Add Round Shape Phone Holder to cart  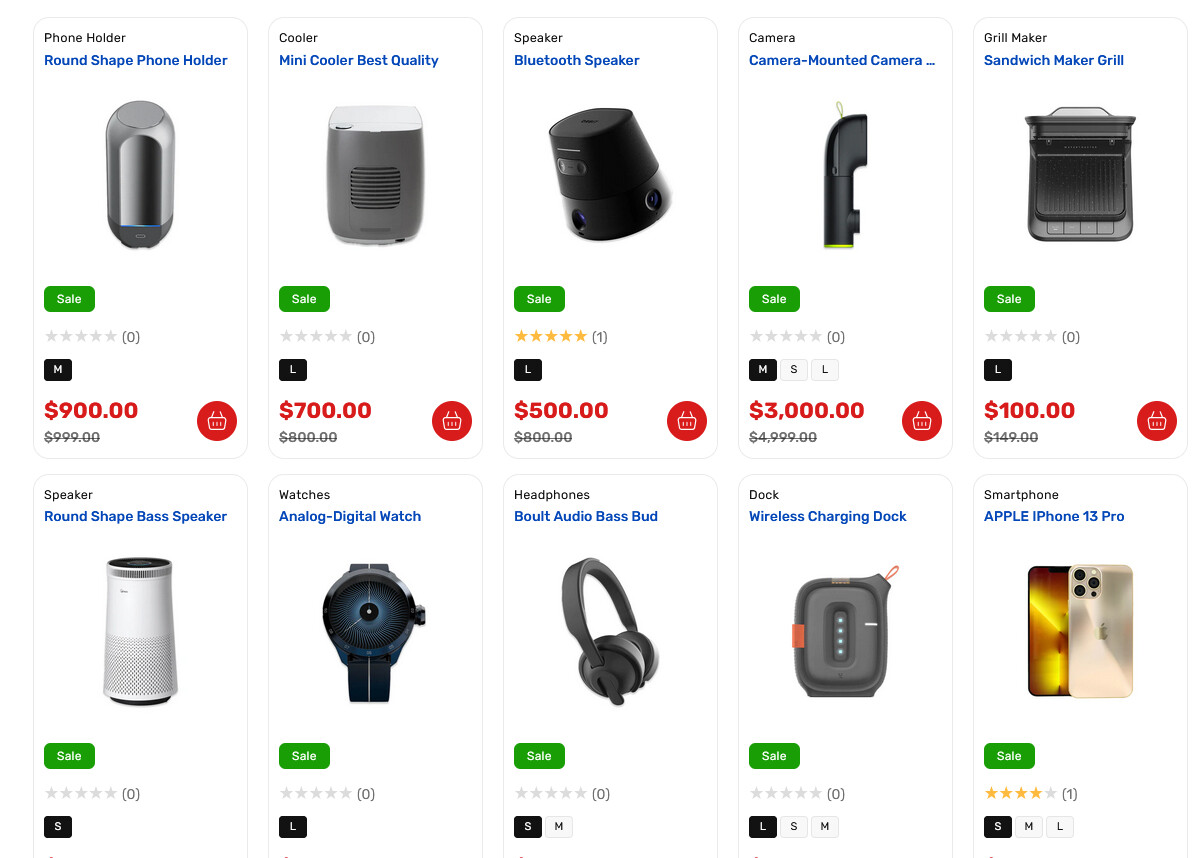217,421
